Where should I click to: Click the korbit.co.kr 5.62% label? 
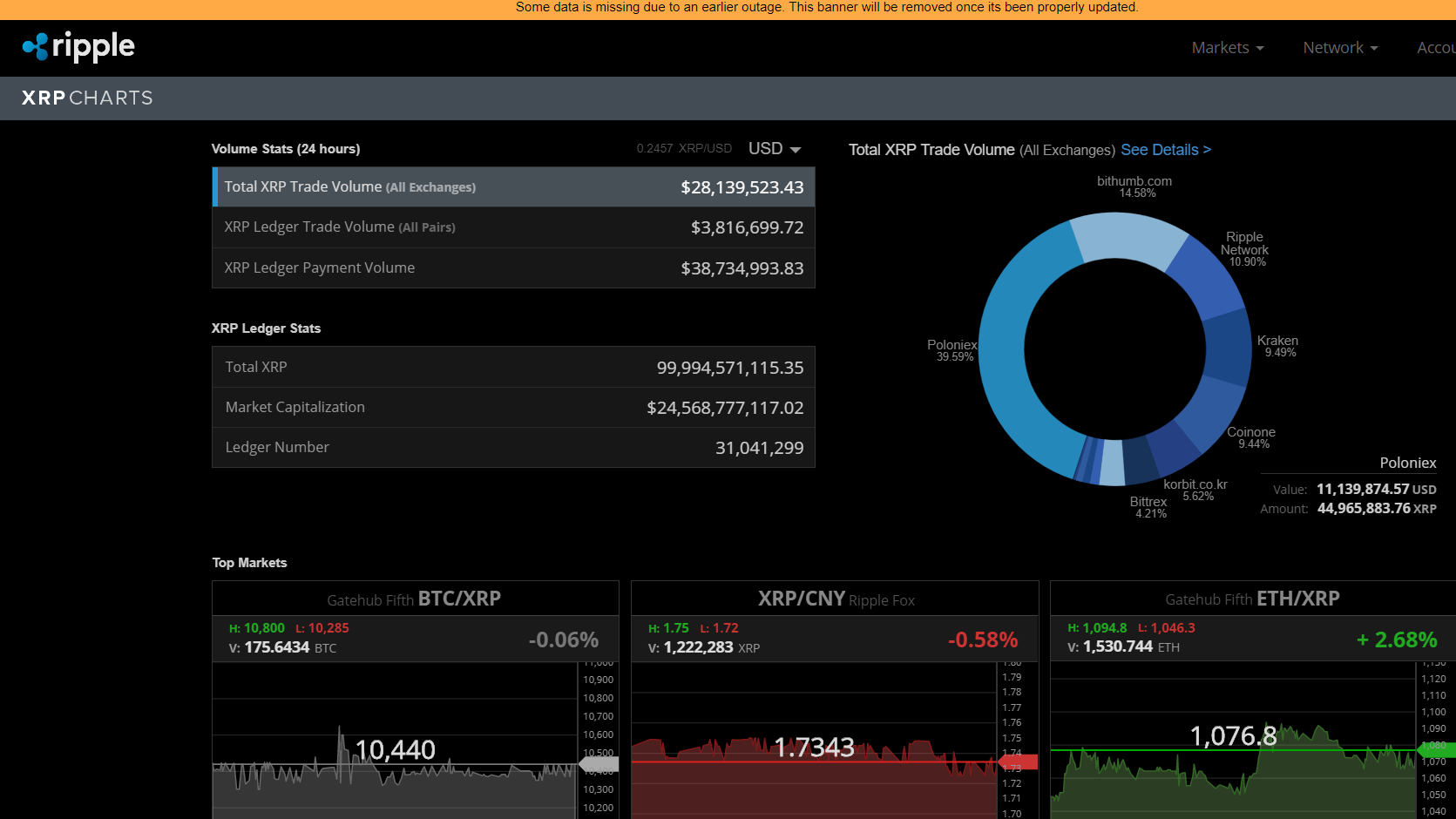[1195, 490]
